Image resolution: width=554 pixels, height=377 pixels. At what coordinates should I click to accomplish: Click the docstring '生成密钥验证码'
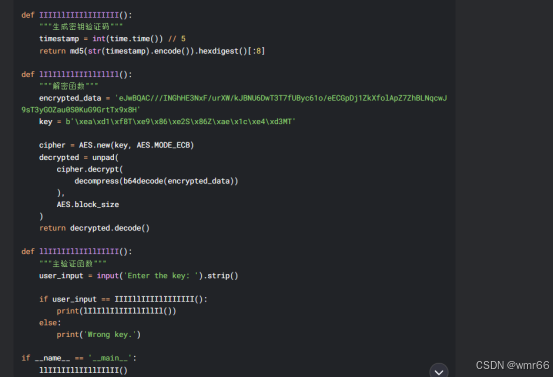pos(81,26)
